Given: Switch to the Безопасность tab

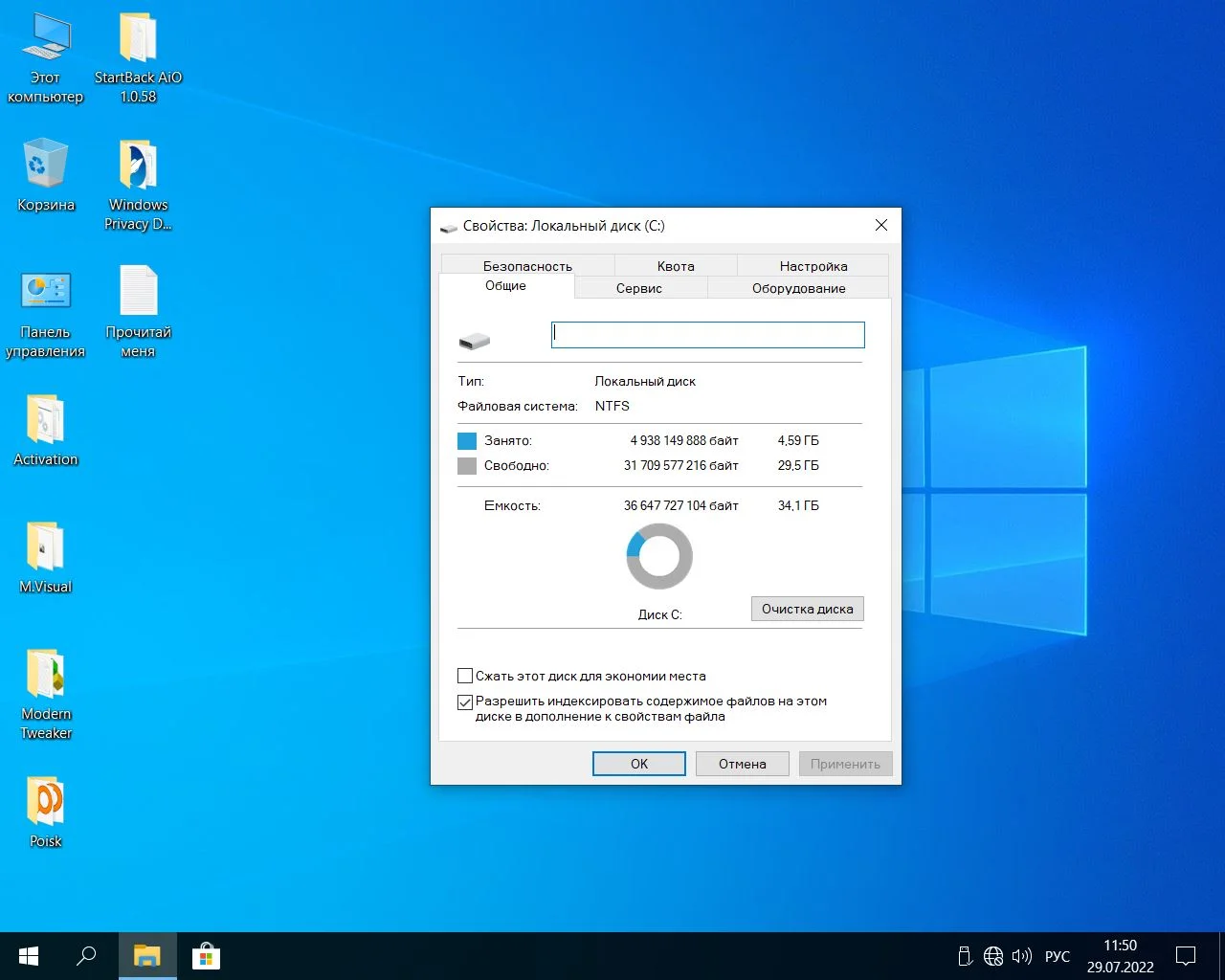Looking at the screenshot, I should tap(527, 266).
